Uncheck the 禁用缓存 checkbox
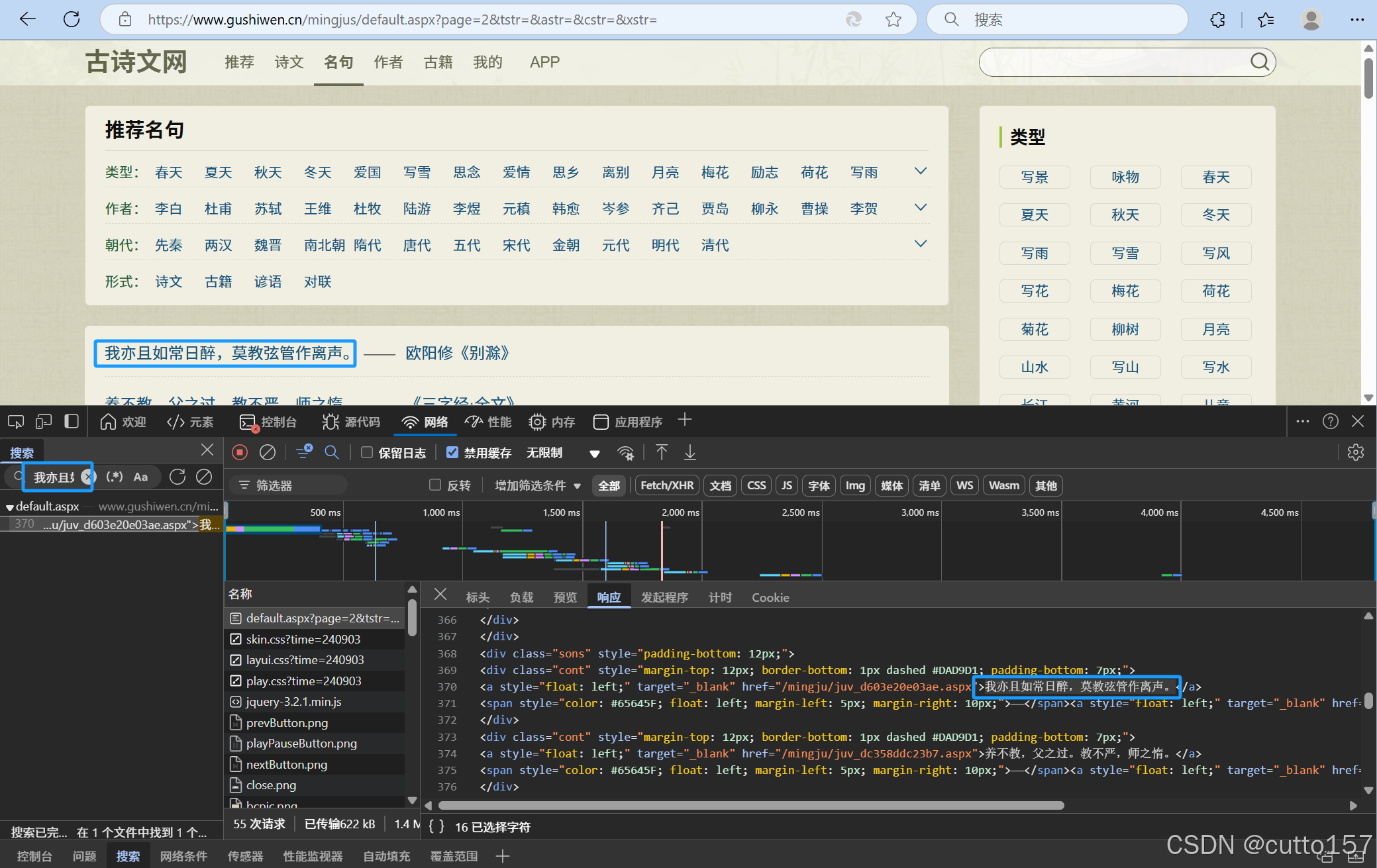This screenshot has height=868, width=1377. click(452, 452)
